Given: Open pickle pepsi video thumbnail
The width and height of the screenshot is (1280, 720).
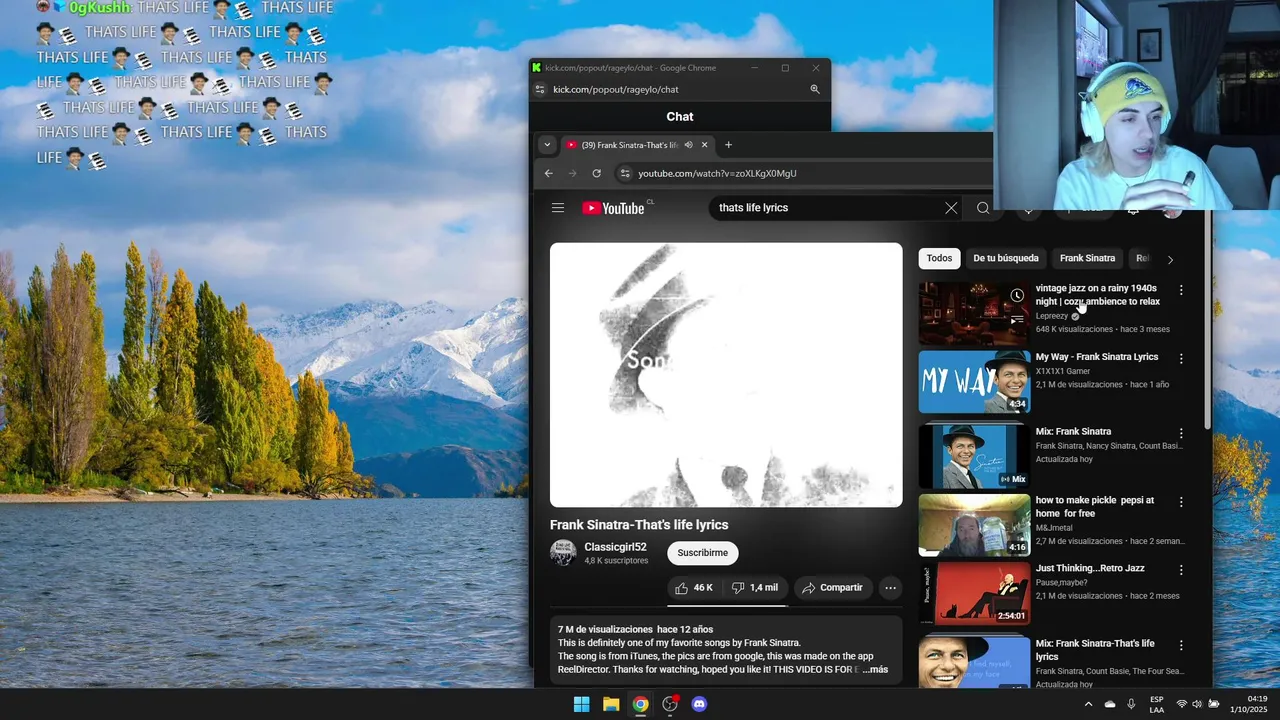Looking at the screenshot, I should 974,525.
